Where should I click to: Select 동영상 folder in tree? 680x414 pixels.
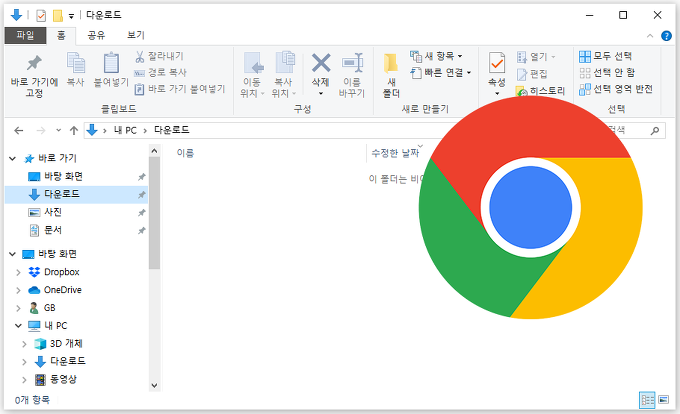click(x=63, y=379)
